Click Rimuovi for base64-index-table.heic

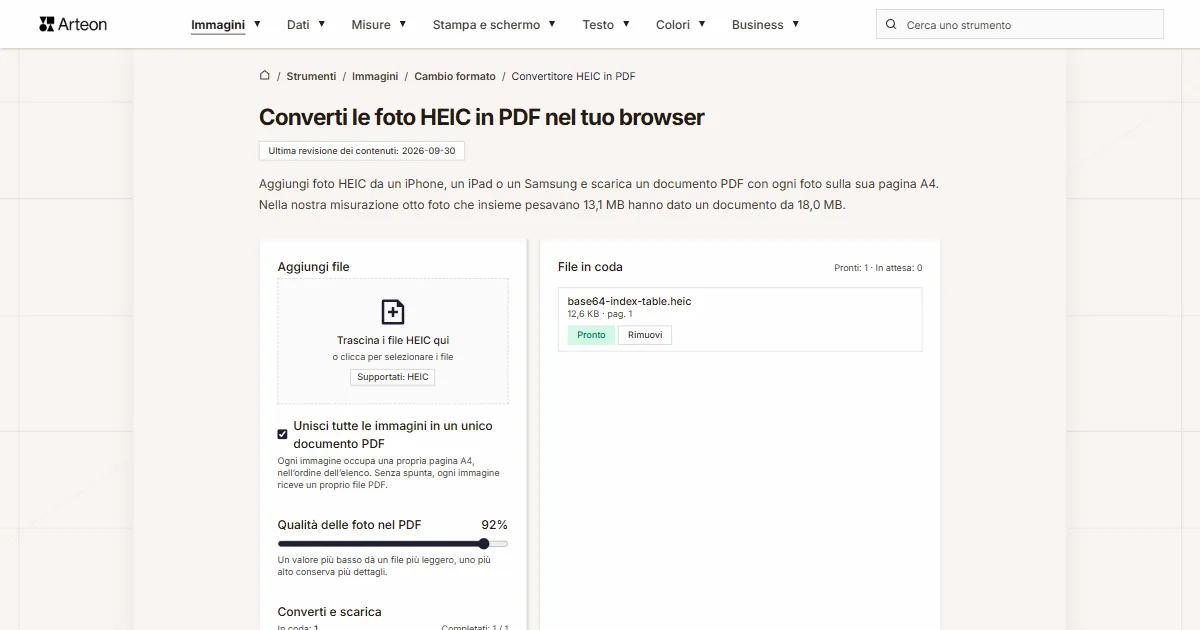pyautogui.click(x=645, y=335)
